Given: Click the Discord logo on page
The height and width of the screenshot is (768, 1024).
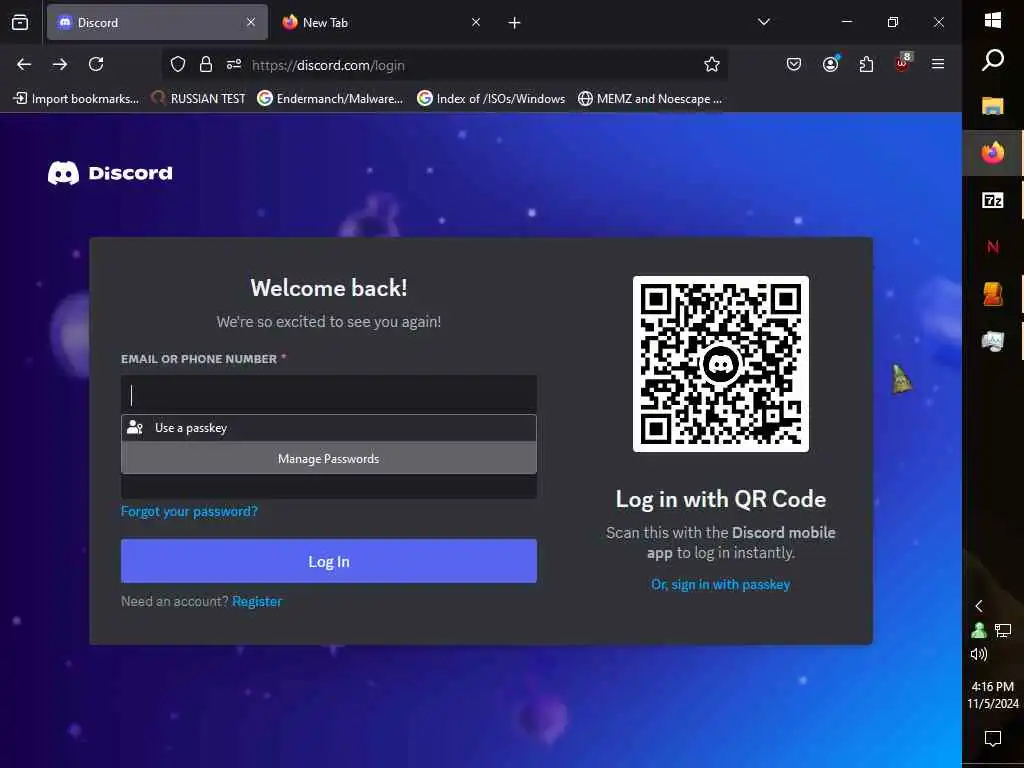Looking at the screenshot, I should click(x=110, y=173).
